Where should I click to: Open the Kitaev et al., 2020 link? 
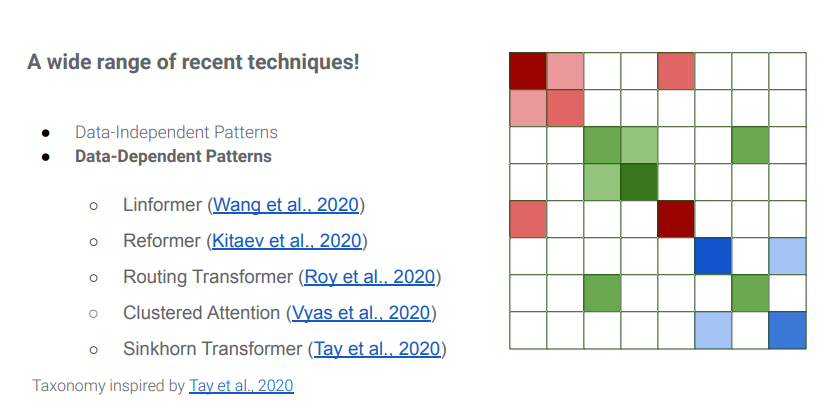click(287, 241)
